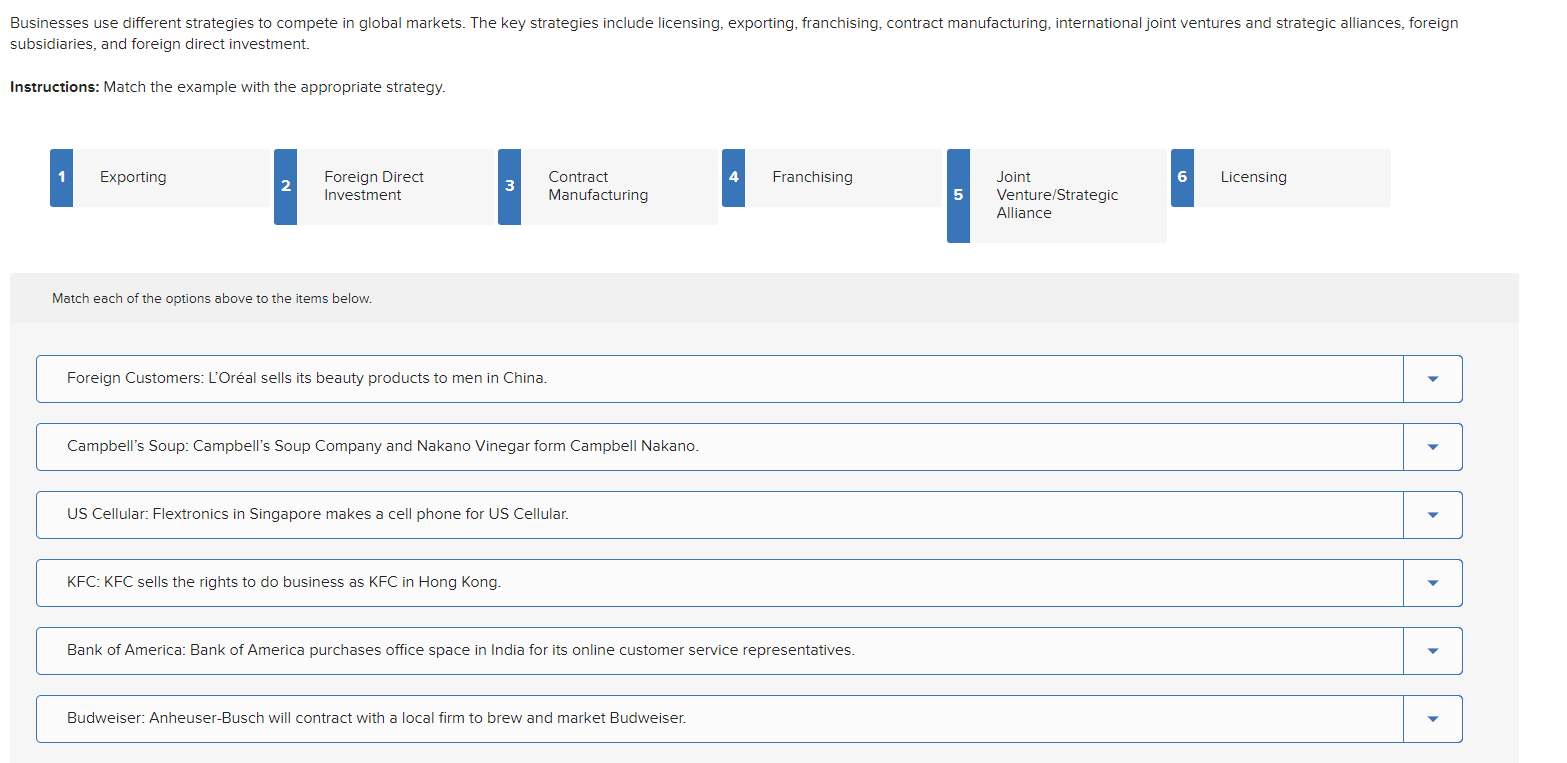Click the number 3 badge for Contract Manufacturing
The image size is (1567, 763).
point(509,186)
